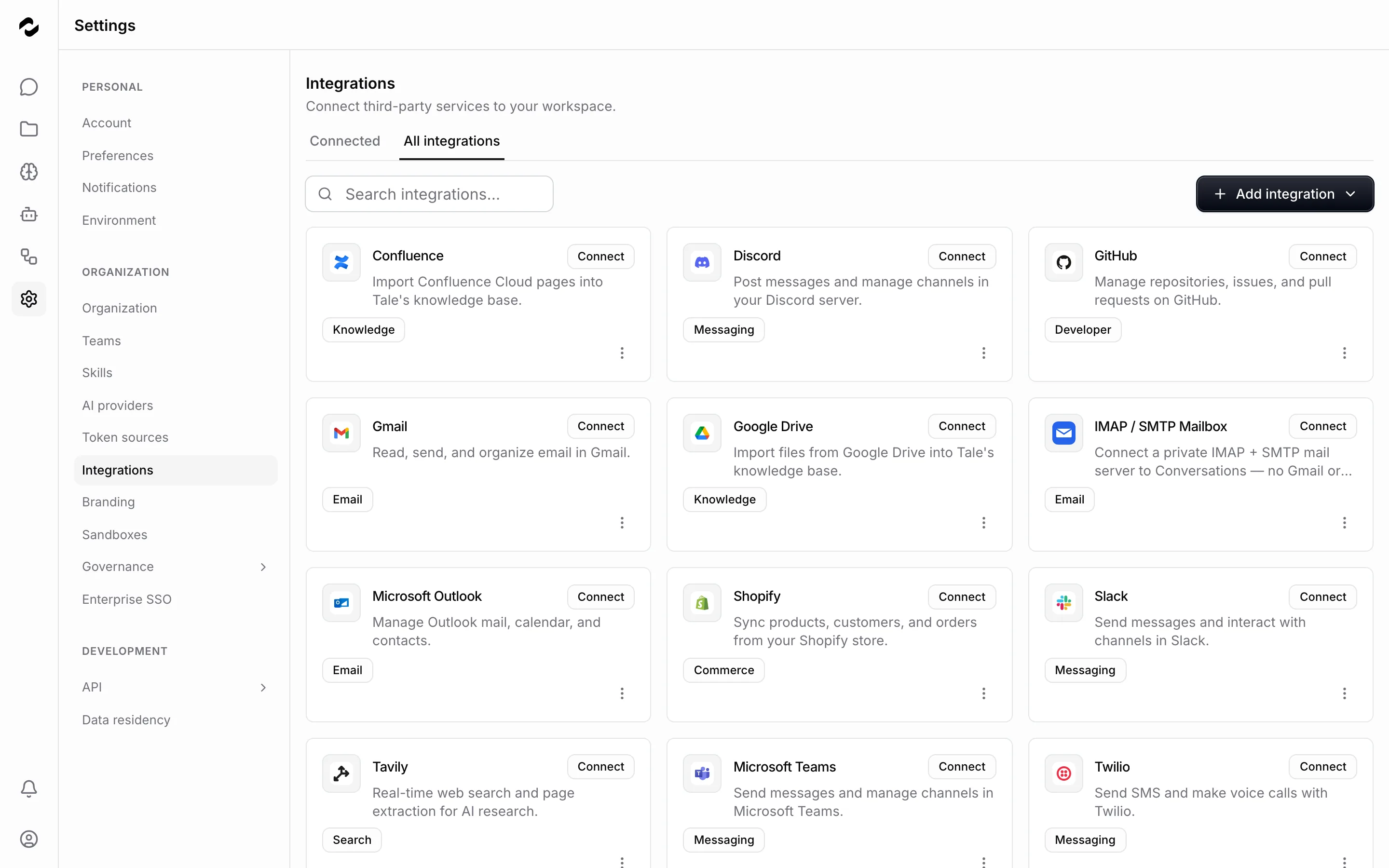1389x868 pixels.
Task: Click the settings gear icon in left rail
Action: click(x=29, y=298)
